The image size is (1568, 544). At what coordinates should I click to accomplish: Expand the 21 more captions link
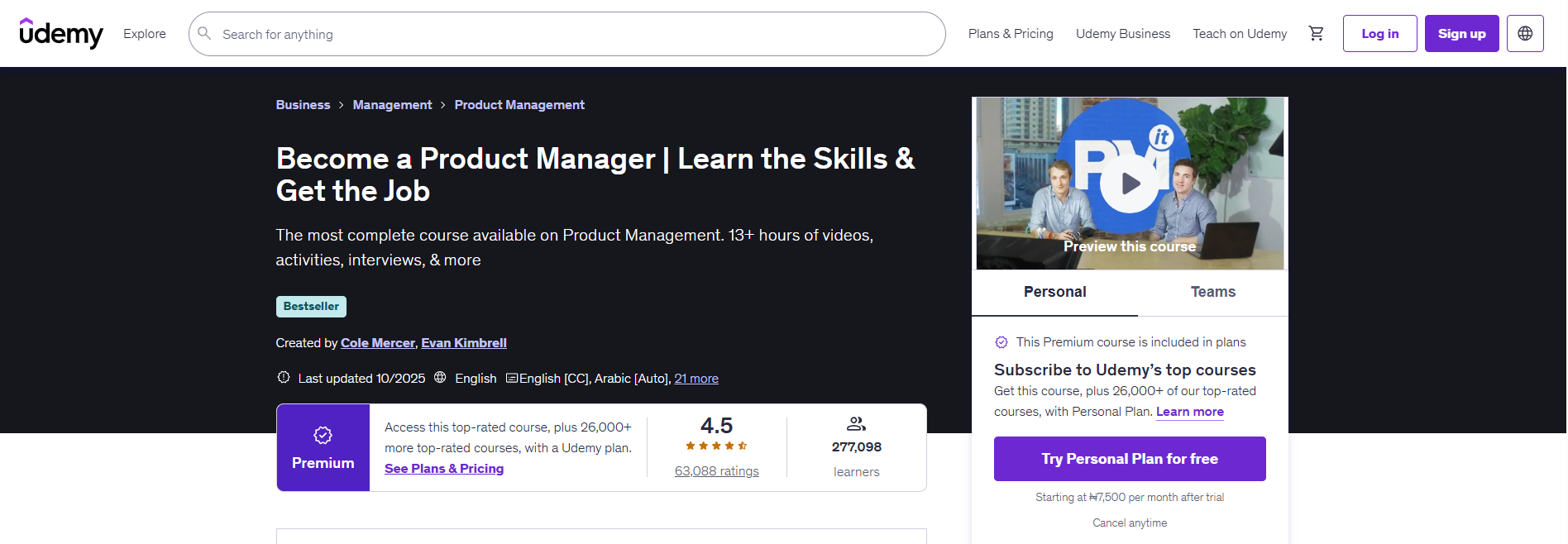(x=696, y=379)
